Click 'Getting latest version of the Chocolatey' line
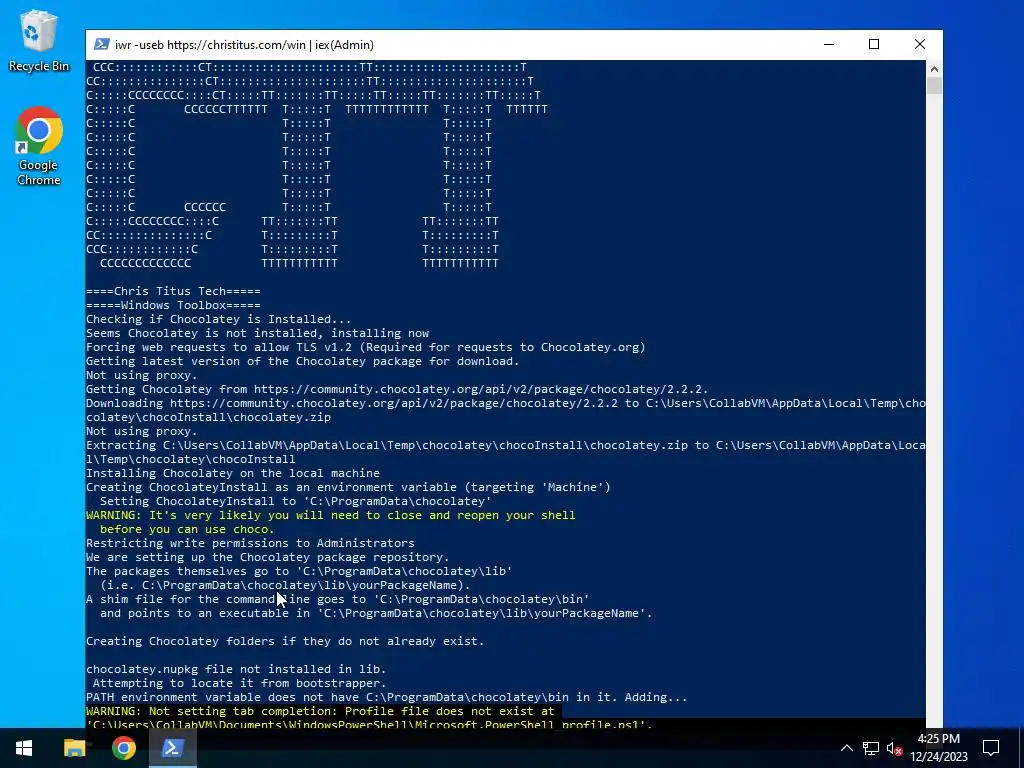The image size is (1024, 768). coord(303,361)
